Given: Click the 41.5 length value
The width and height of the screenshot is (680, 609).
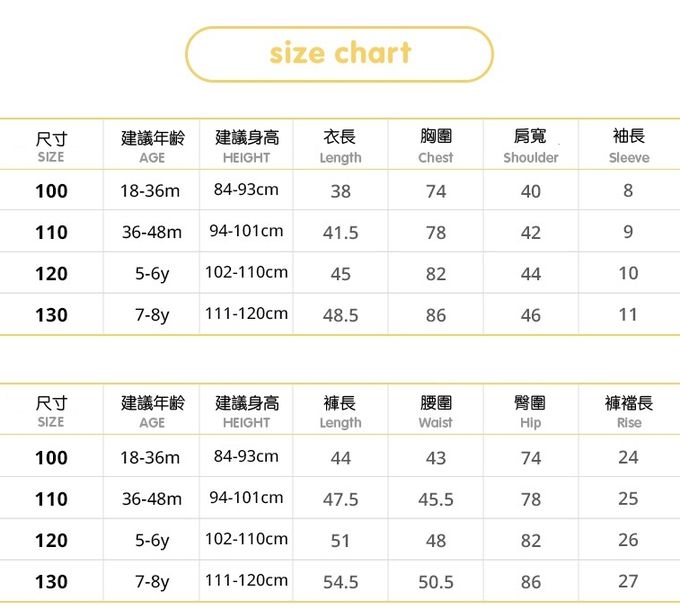Looking at the screenshot, I should pyautogui.click(x=340, y=233).
